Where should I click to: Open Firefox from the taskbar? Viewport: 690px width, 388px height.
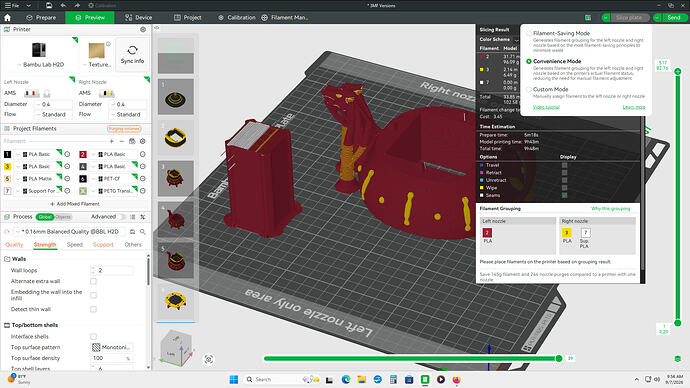[x=456, y=379]
